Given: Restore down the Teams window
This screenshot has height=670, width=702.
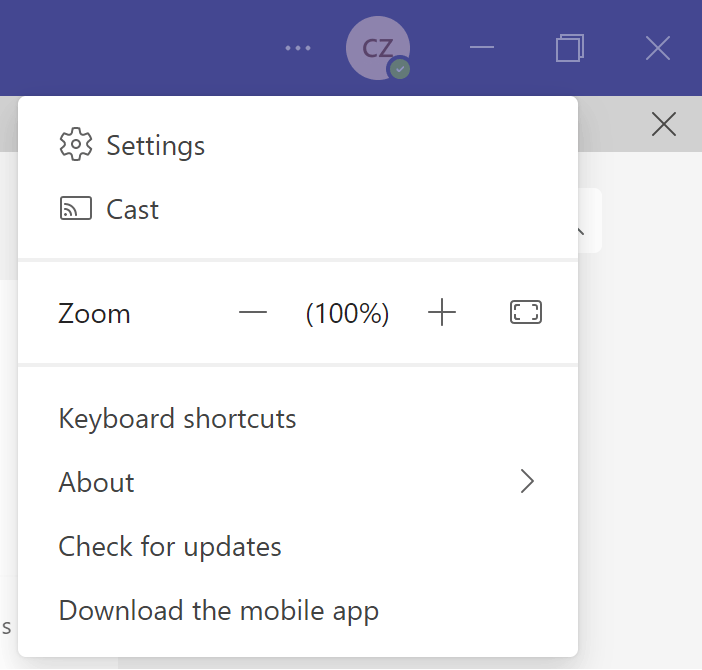Looking at the screenshot, I should pos(570,48).
